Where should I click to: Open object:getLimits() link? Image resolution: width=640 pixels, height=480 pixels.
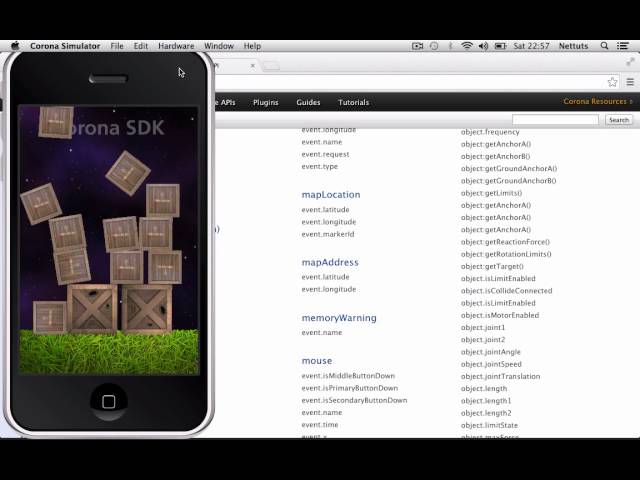(491, 193)
